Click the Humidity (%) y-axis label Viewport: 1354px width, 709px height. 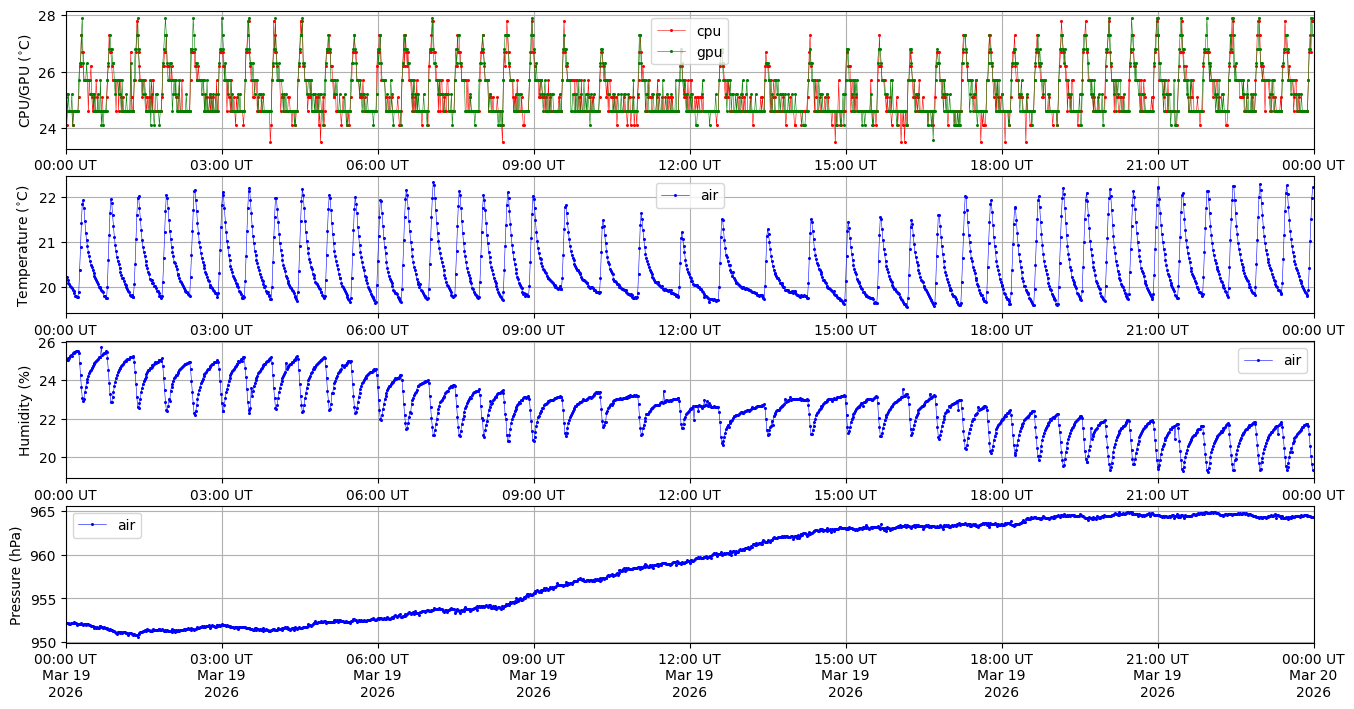point(25,410)
